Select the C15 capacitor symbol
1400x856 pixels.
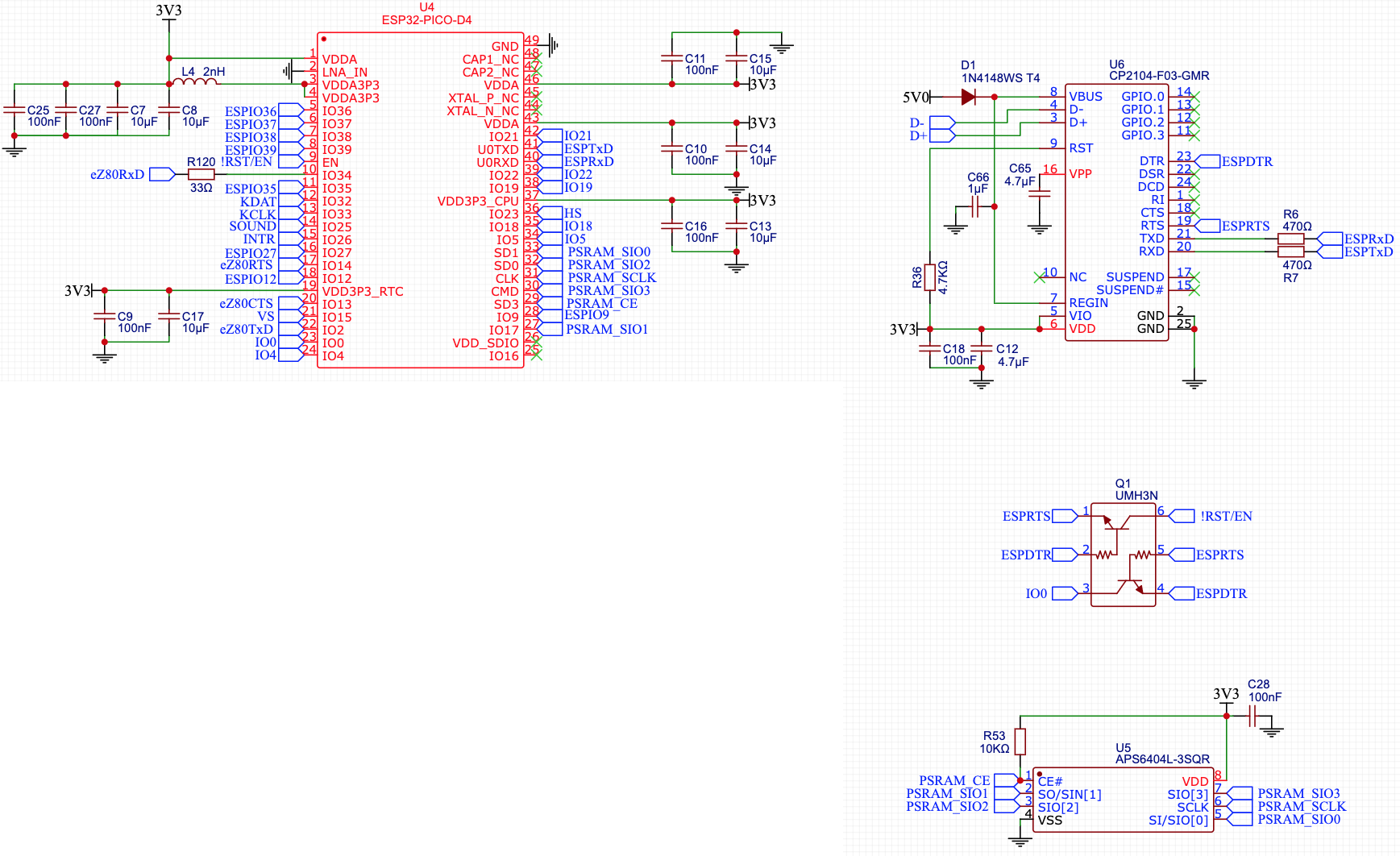737,58
